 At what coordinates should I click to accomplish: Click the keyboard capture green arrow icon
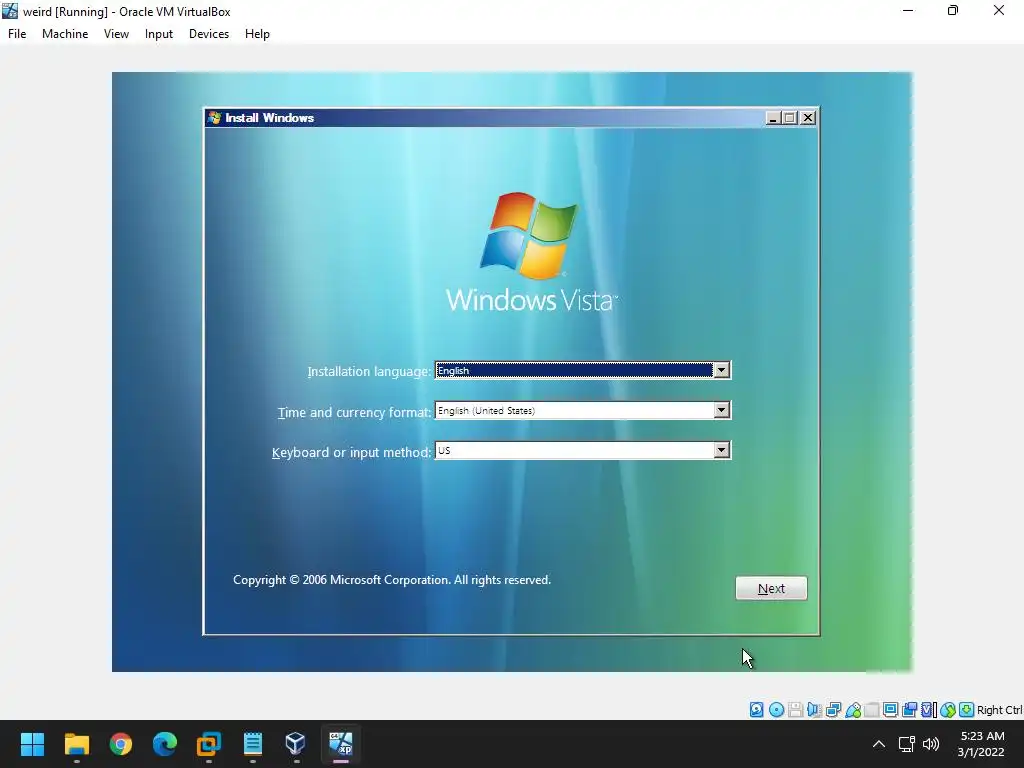[x=967, y=710]
